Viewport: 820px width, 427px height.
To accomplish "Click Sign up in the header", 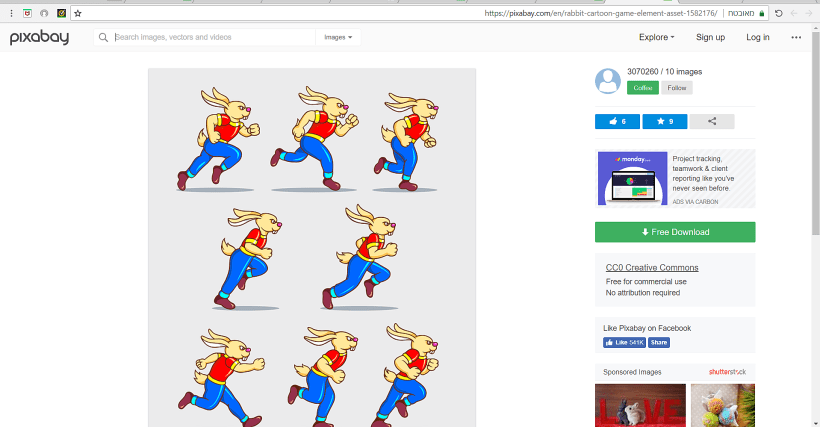I will coord(710,37).
